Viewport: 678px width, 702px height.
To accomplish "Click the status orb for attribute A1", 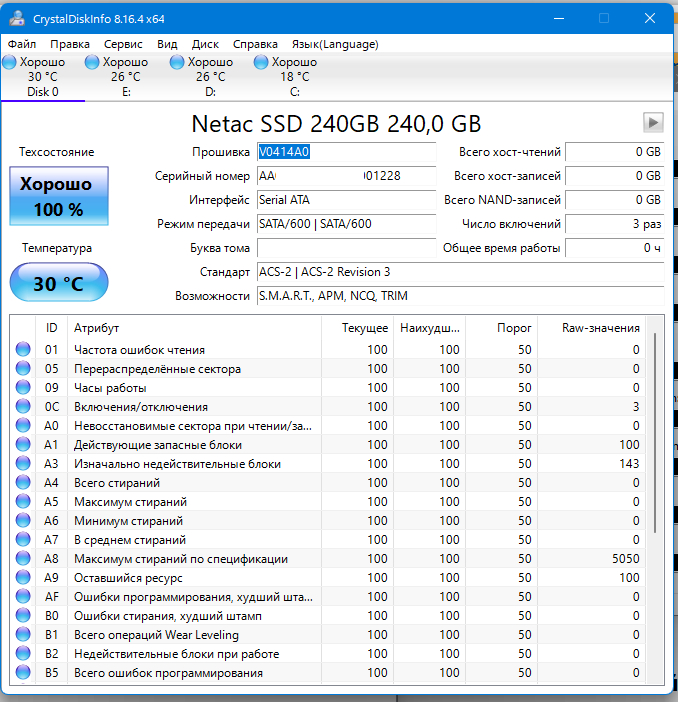I will click(23, 445).
